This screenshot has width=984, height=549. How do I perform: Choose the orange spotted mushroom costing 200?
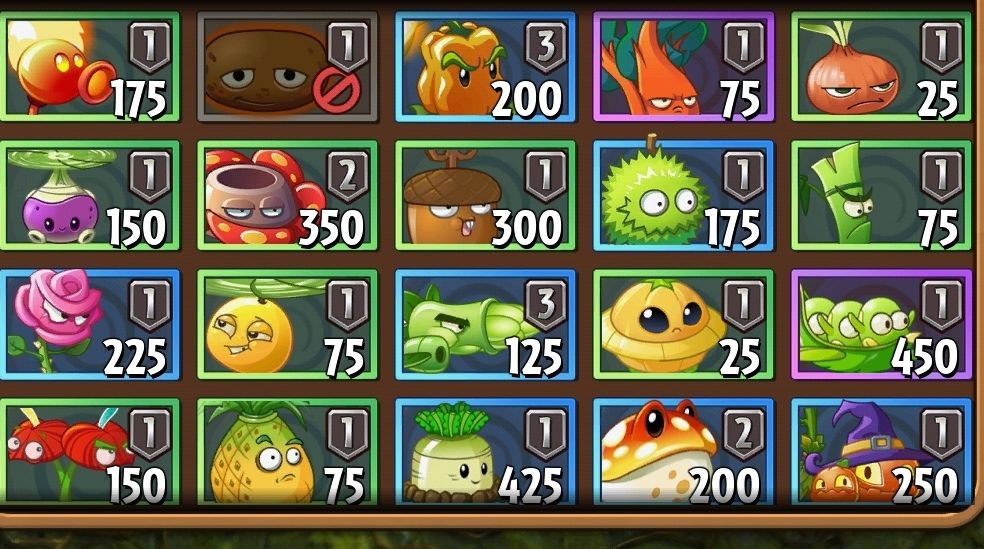coord(684,452)
